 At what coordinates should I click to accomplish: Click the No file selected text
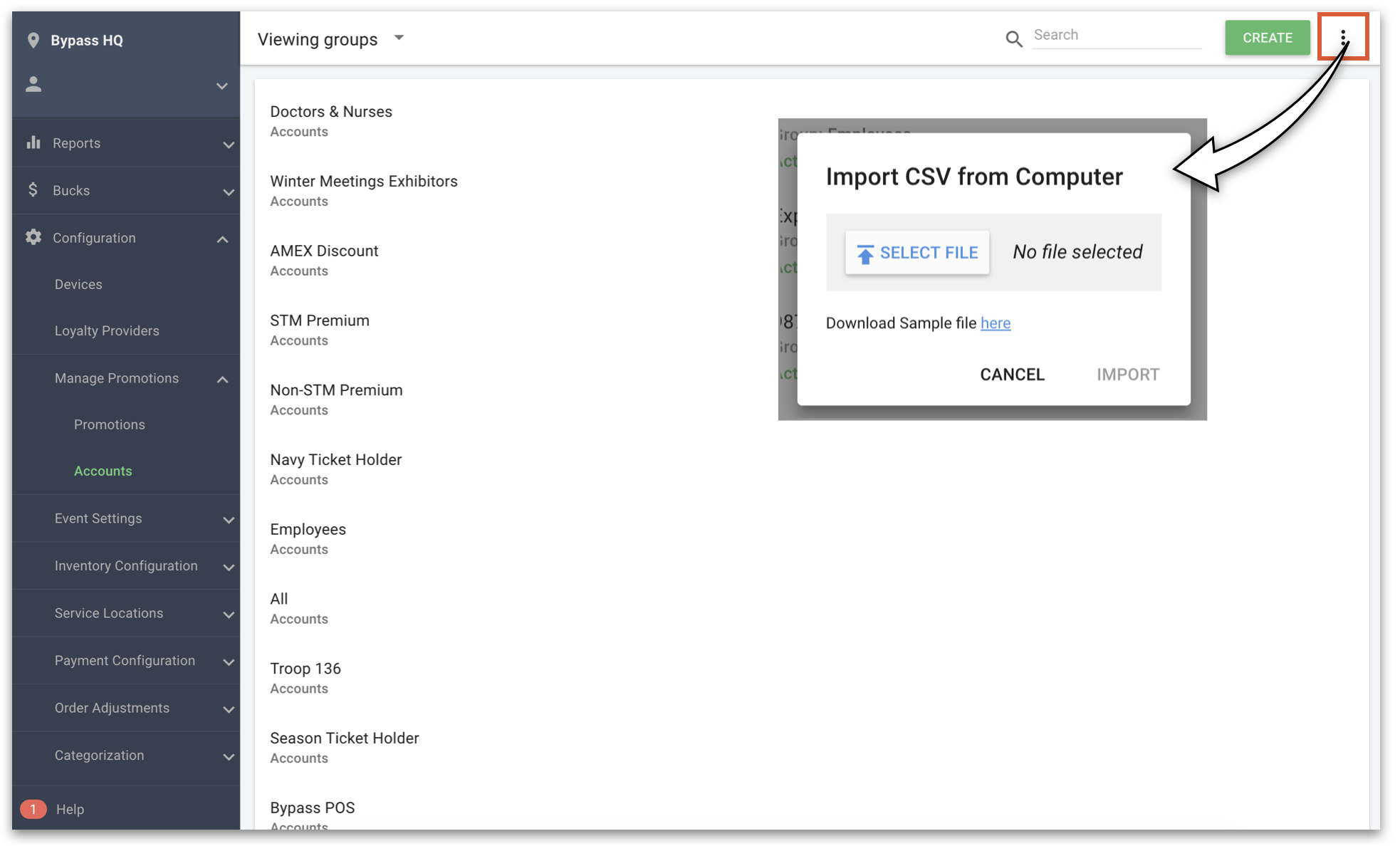(1077, 252)
